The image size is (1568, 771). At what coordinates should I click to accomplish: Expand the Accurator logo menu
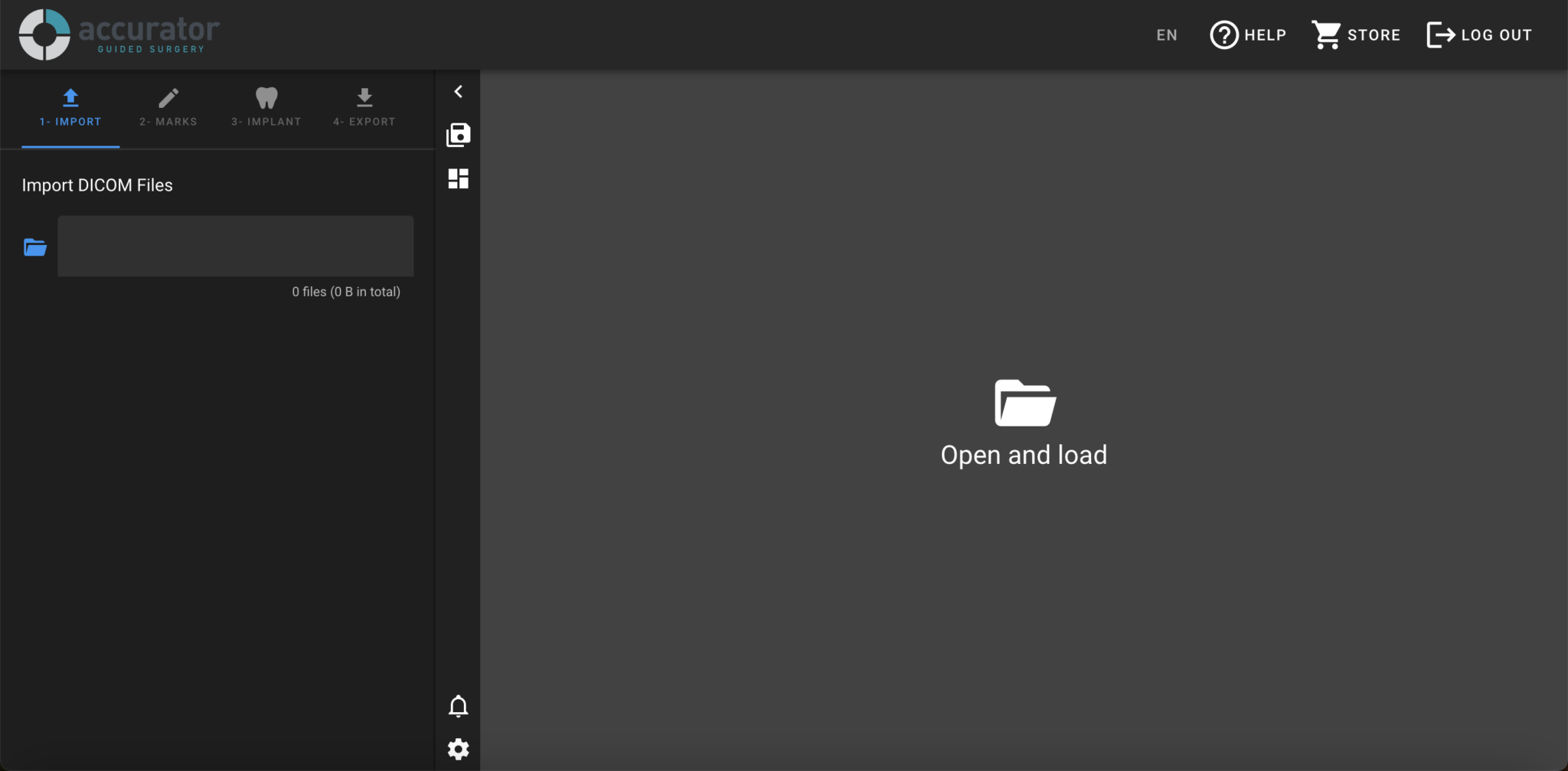[x=119, y=34]
